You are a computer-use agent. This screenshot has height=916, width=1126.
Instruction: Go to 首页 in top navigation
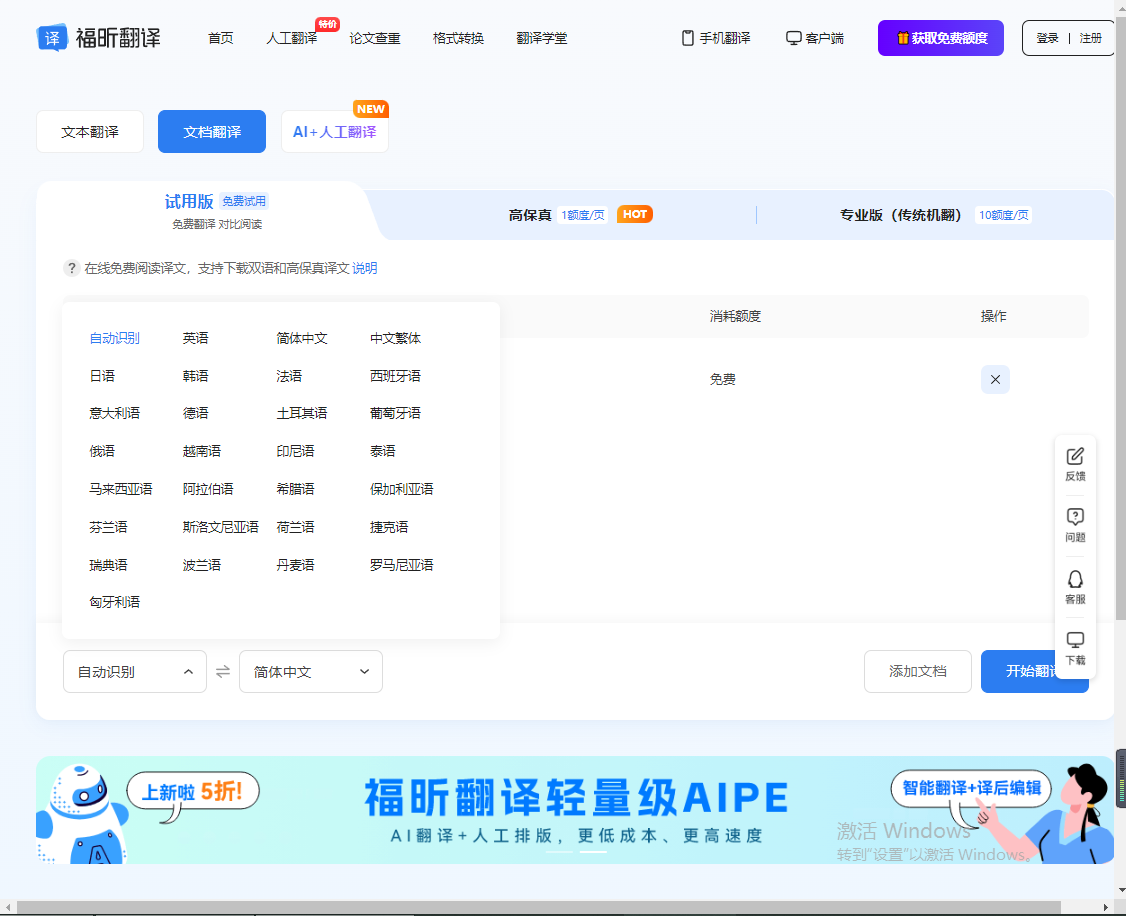(x=220, y=38)
